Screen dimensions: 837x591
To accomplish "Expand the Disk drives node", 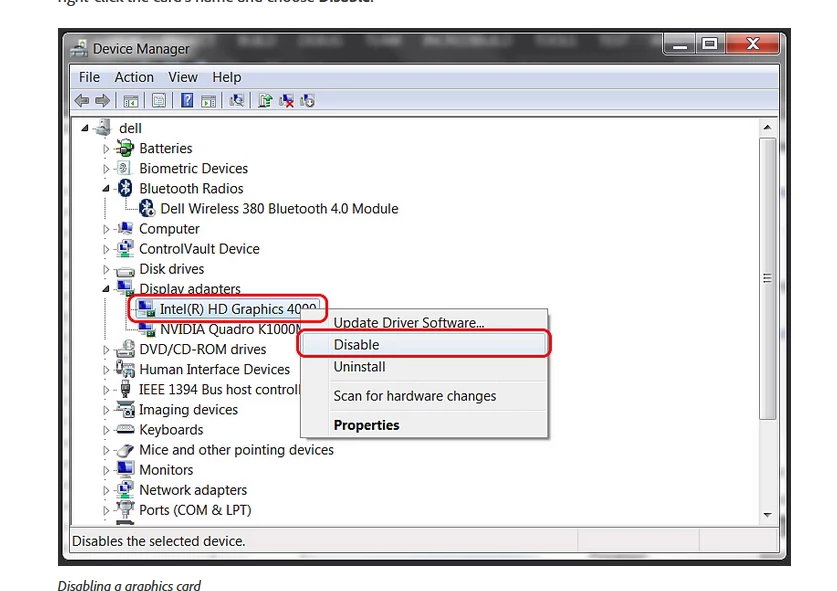I will pyautogui.click(x=106, y=269).
